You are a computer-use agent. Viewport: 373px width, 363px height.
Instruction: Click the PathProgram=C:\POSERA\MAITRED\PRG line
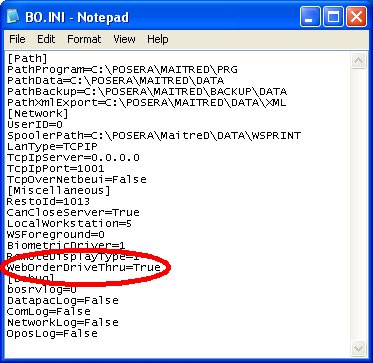pos(122,70)
